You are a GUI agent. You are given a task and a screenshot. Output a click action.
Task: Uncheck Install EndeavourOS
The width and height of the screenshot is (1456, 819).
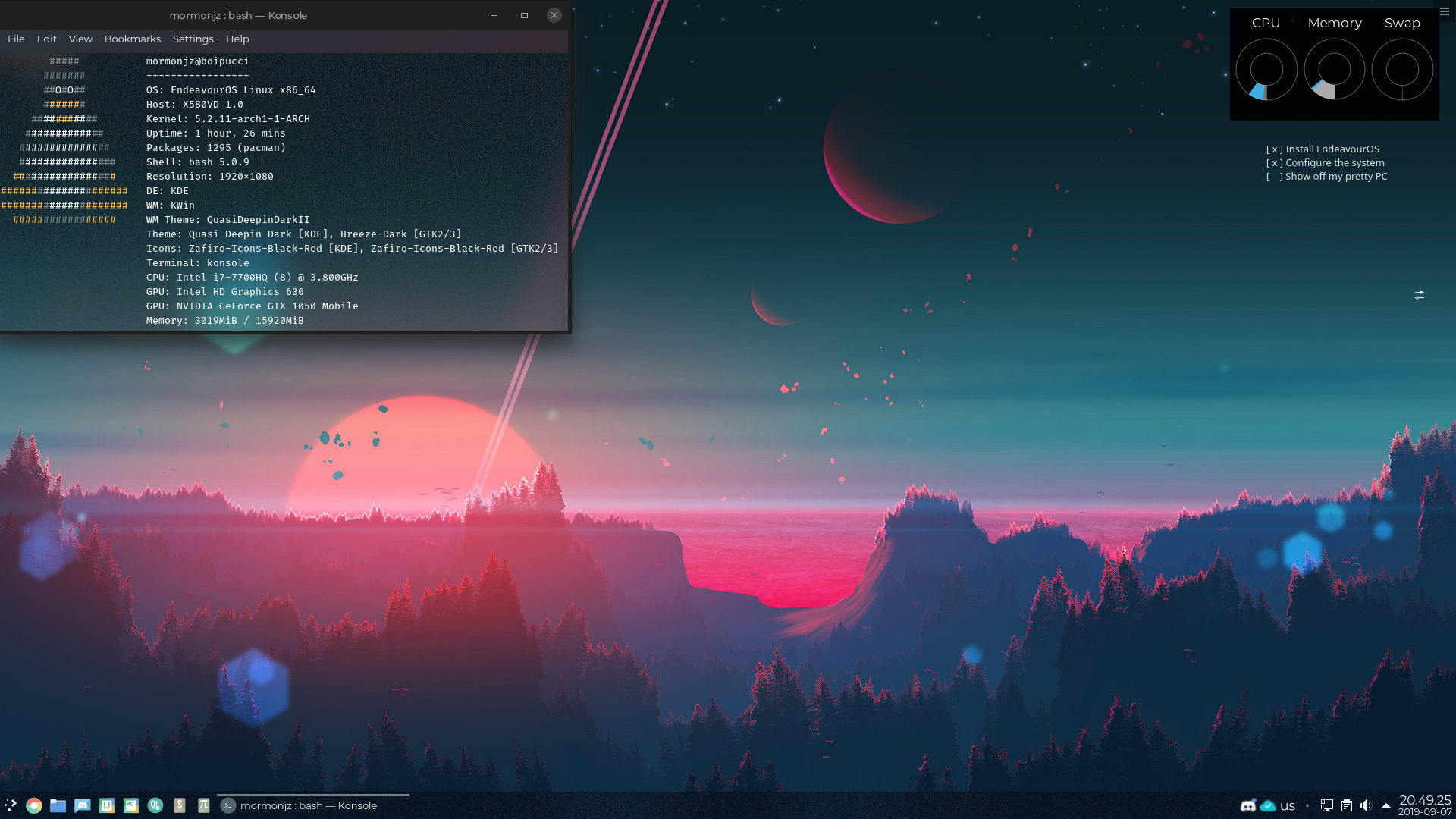(1274, 149)
